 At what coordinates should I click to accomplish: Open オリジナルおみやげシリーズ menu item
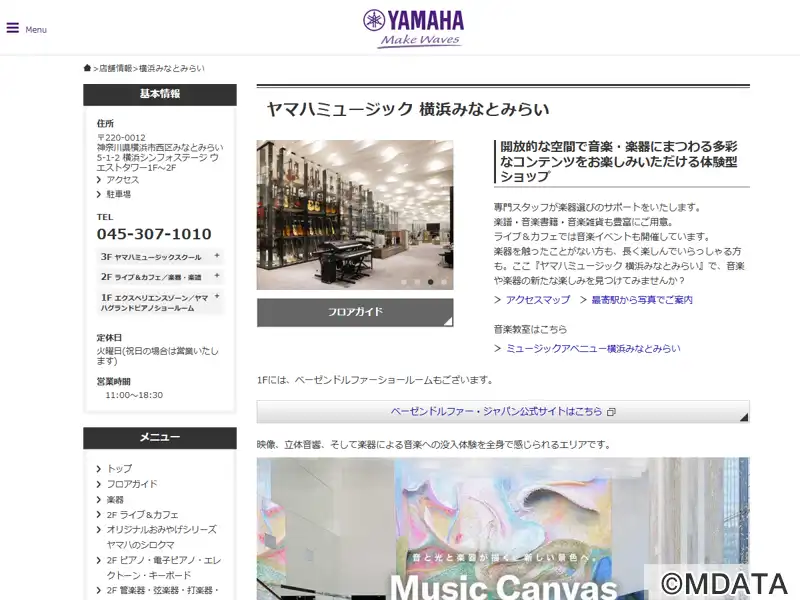click(x=161, y=537)
